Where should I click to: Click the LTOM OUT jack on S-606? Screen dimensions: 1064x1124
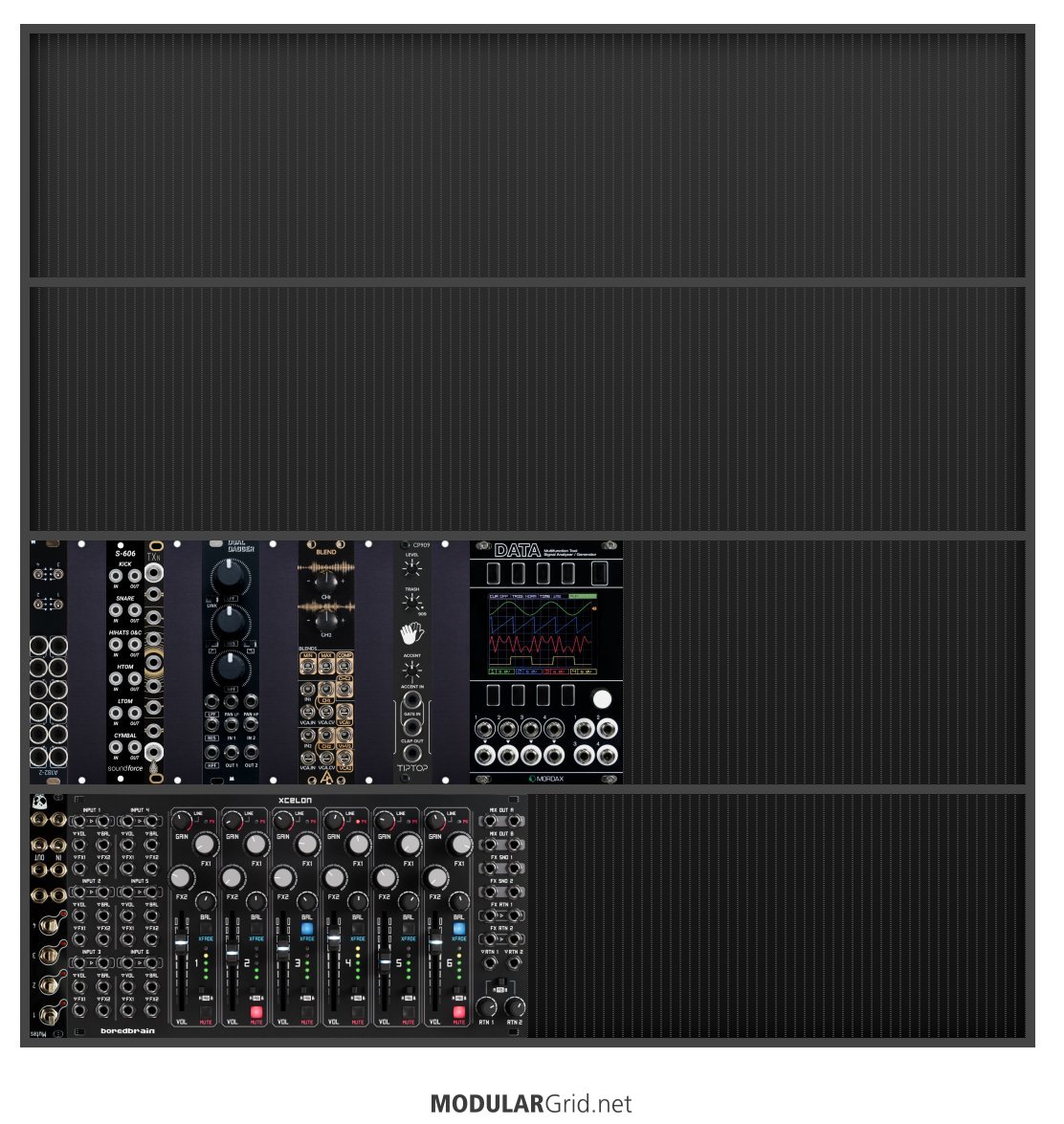click(134, 713)
